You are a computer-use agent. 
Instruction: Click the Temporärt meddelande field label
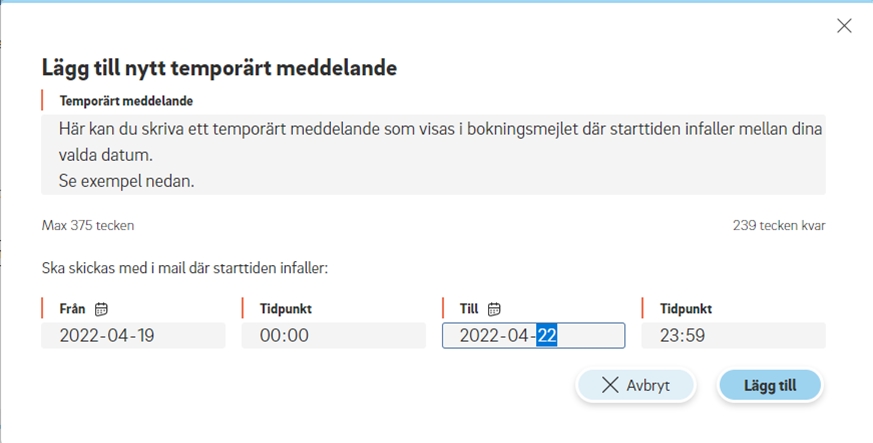click(126, 101)
